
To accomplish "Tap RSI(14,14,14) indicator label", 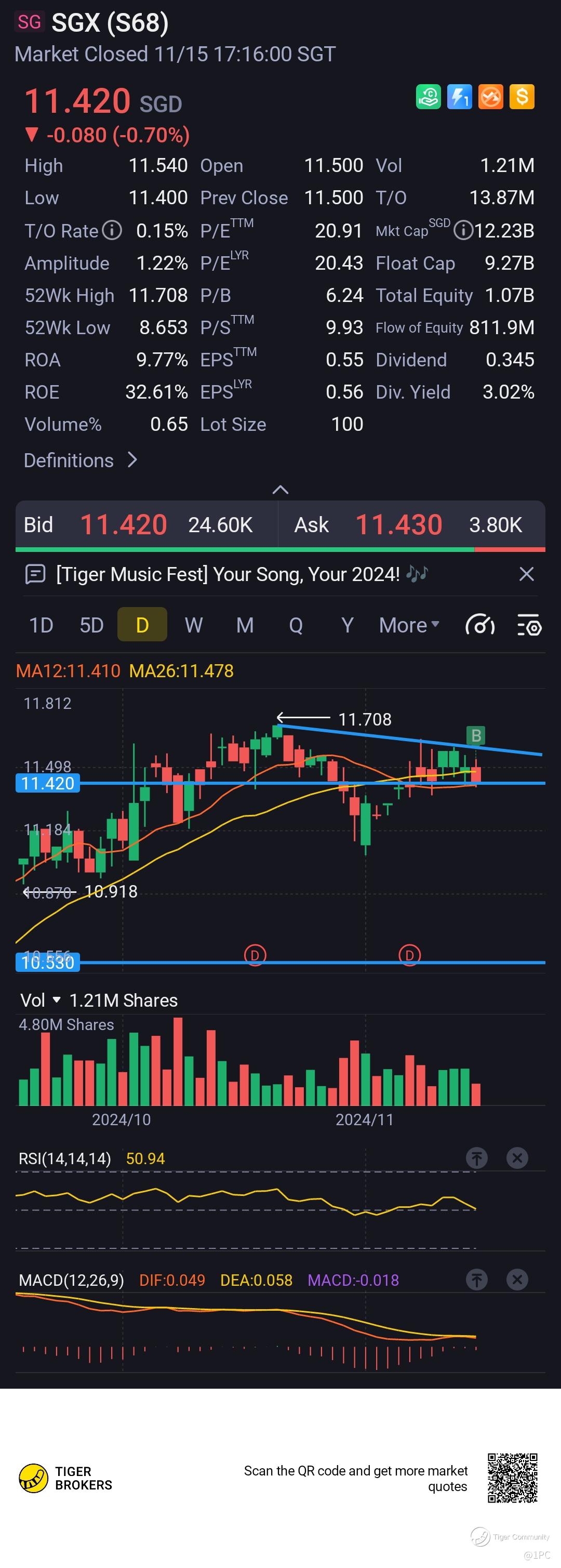I will pos(65,1158).
